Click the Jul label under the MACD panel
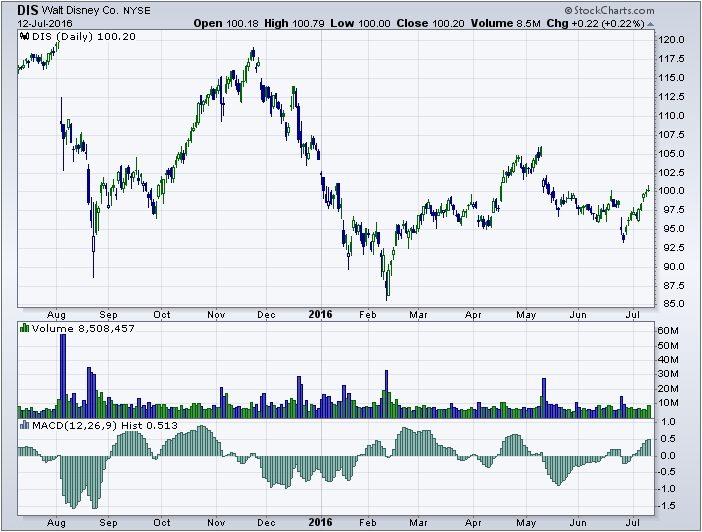The height and width of the screenshot is (532, 702). click(633, 523)
